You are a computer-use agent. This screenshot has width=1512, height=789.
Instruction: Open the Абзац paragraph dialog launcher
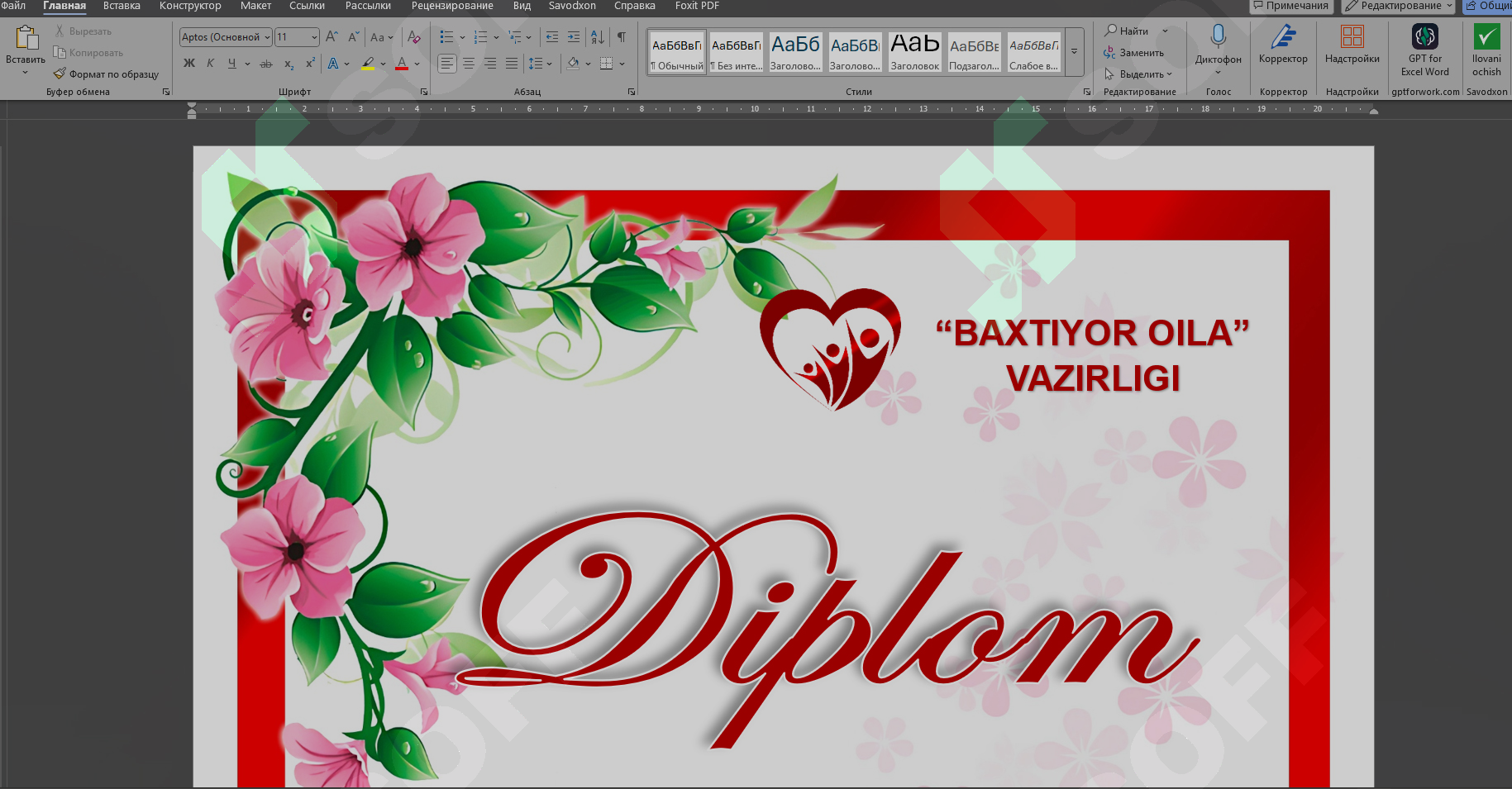coord(632,92)
